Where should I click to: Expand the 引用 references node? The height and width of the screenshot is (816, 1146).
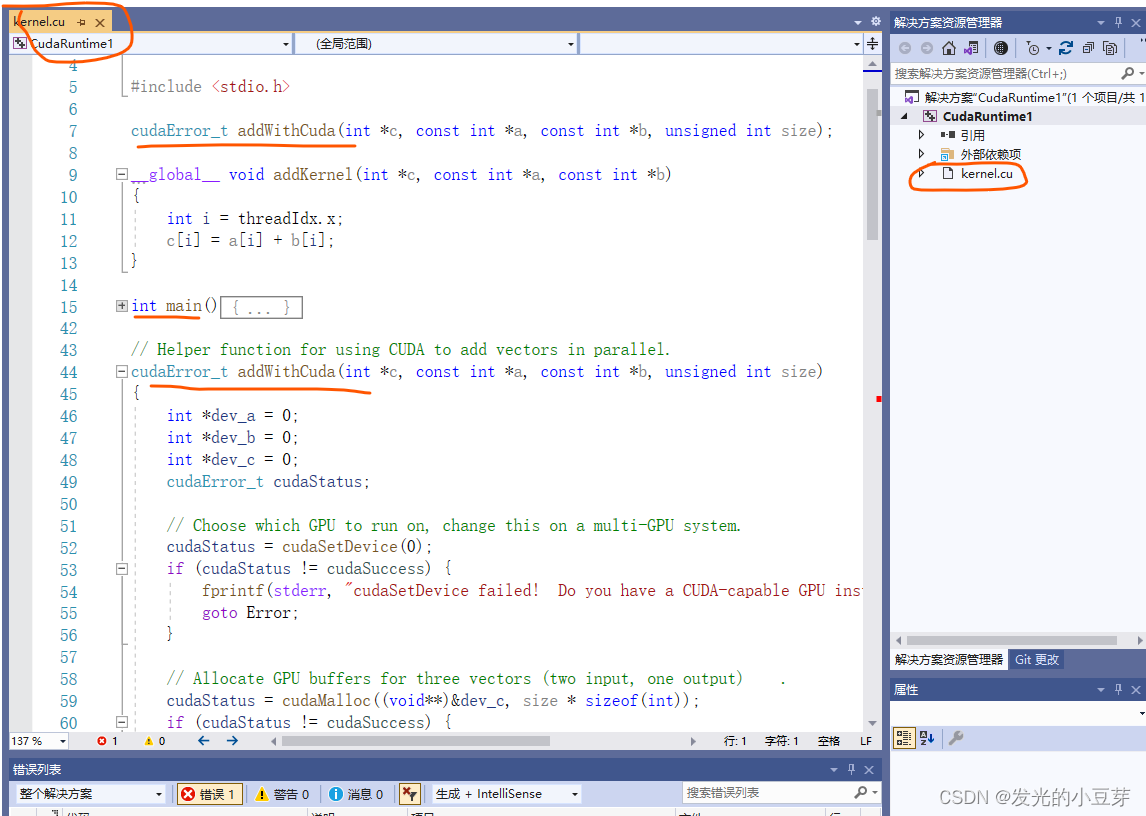click(922, 135)
